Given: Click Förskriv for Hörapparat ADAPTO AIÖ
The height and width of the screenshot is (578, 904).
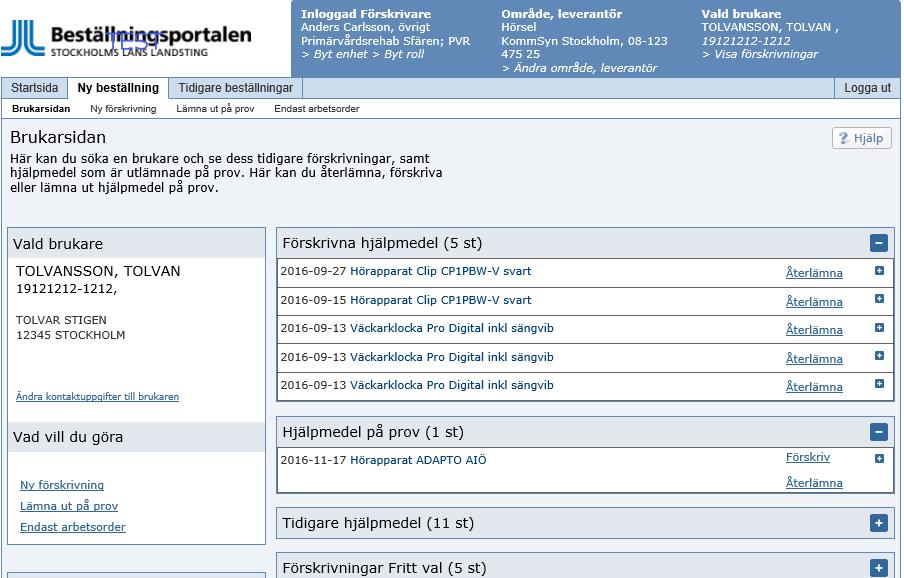Looking at the screenshot, I should 808,458.
